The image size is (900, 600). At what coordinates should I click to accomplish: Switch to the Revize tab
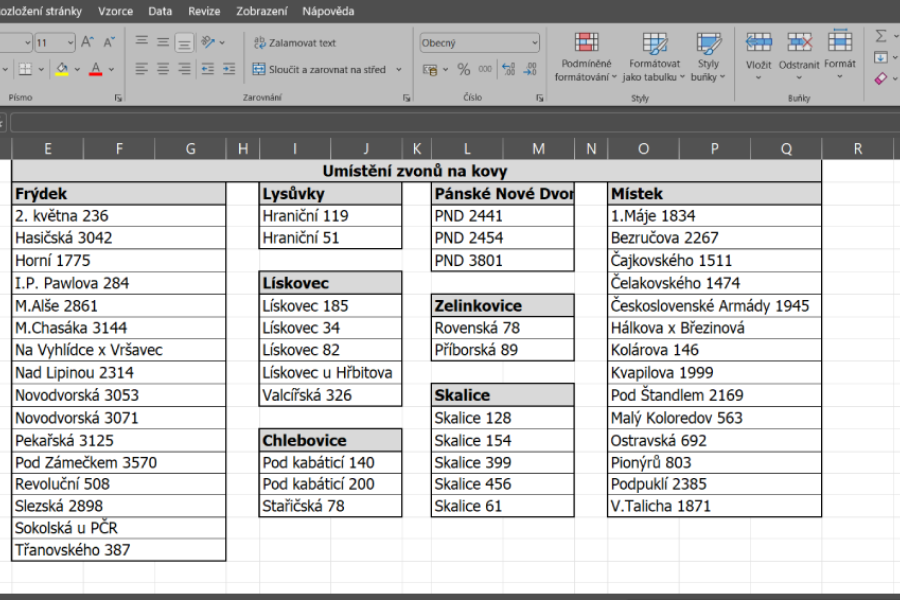pos(205,12)
